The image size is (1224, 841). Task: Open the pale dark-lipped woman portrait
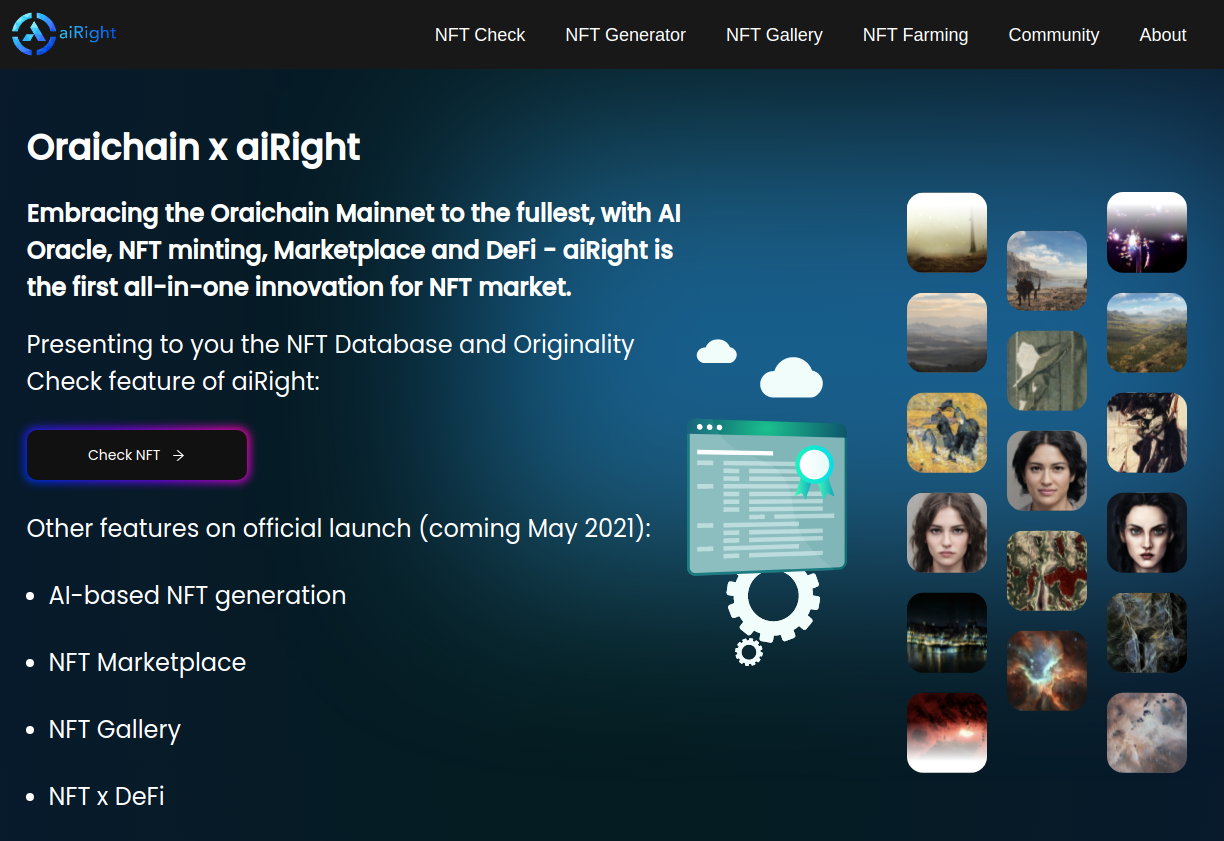(1147, 532)
